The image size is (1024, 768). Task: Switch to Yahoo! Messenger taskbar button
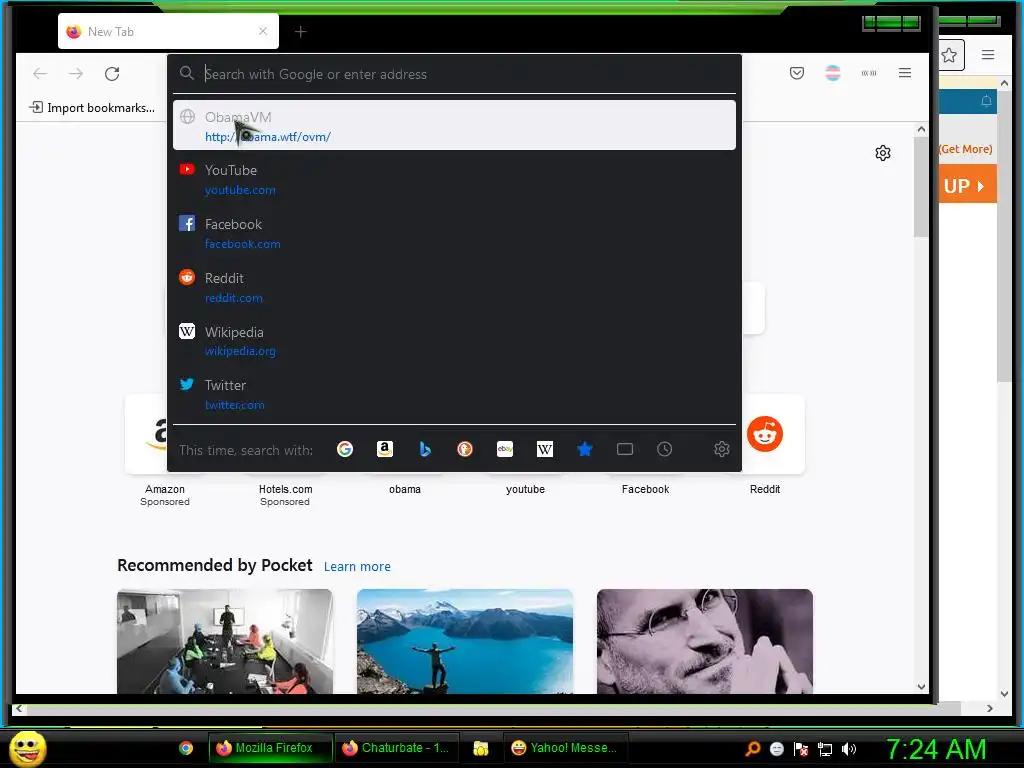566,748
